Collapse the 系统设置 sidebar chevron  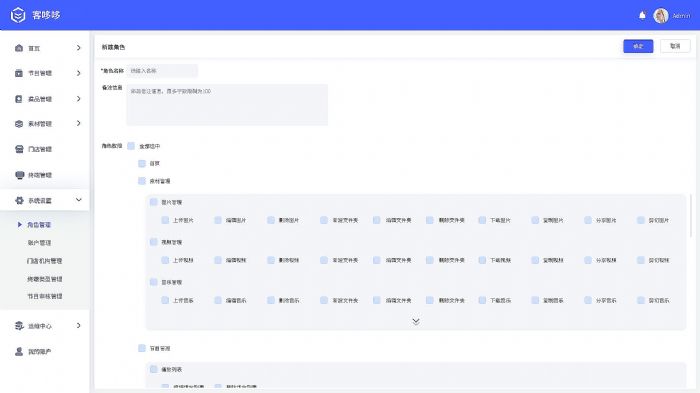pyautogui.click(x=79, y=200)
